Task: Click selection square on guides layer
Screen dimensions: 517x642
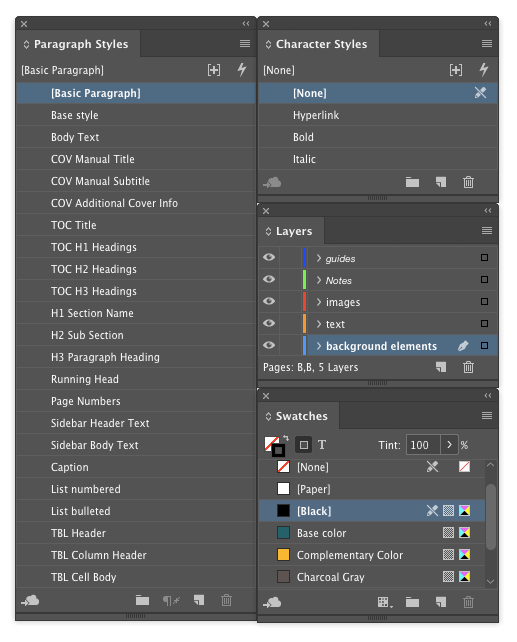Action: tap(484, 258)
